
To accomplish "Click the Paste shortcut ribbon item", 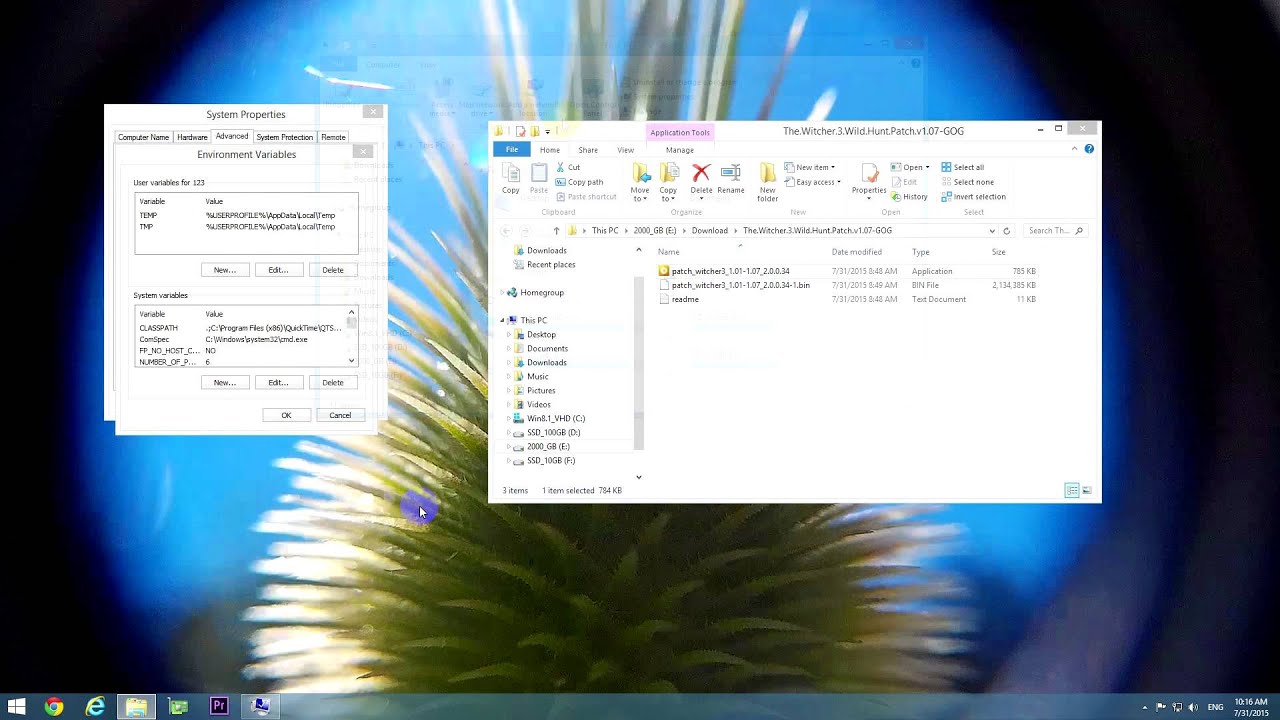I will [585, 197].
